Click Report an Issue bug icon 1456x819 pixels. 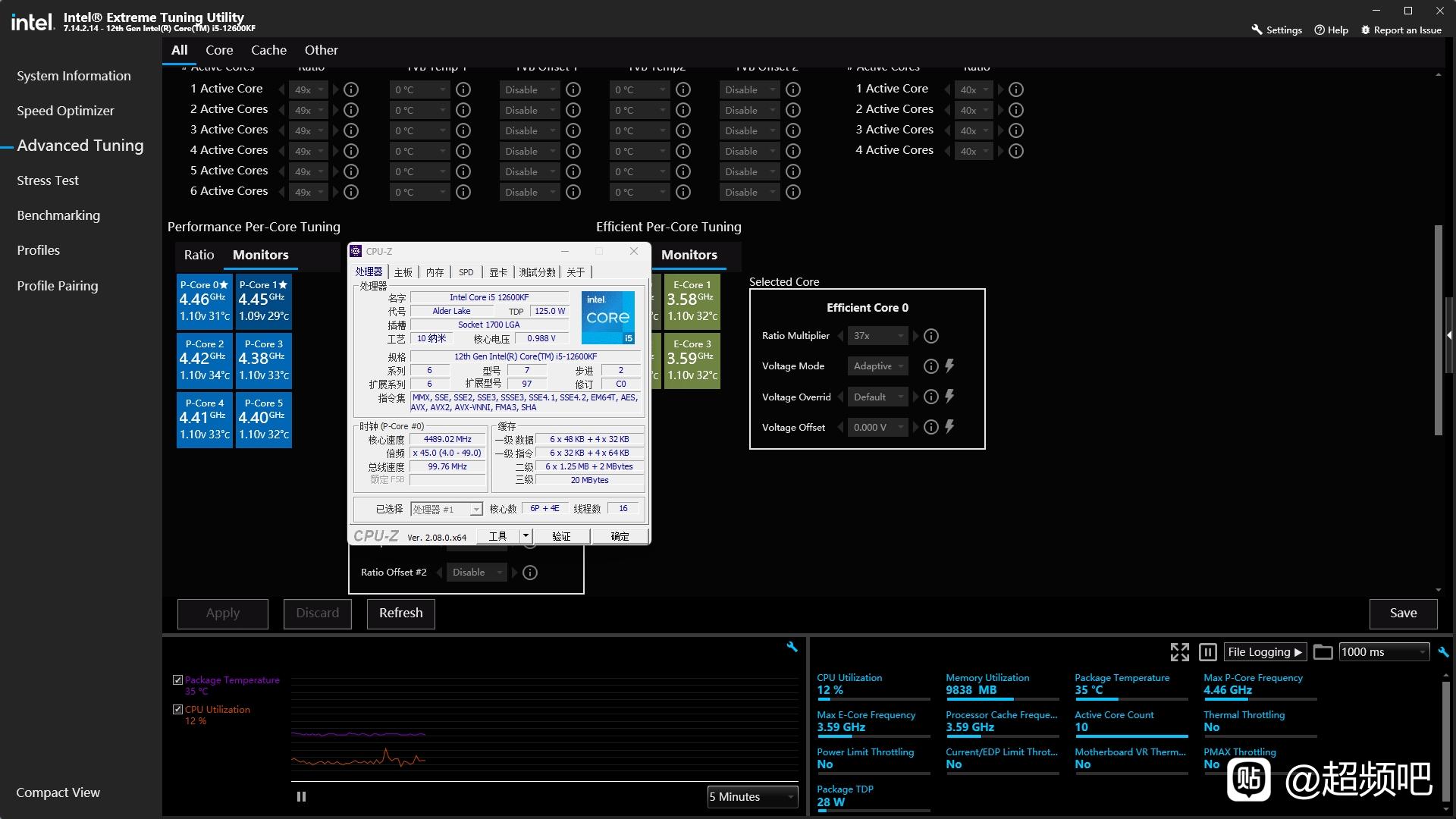pos(1366,30)
